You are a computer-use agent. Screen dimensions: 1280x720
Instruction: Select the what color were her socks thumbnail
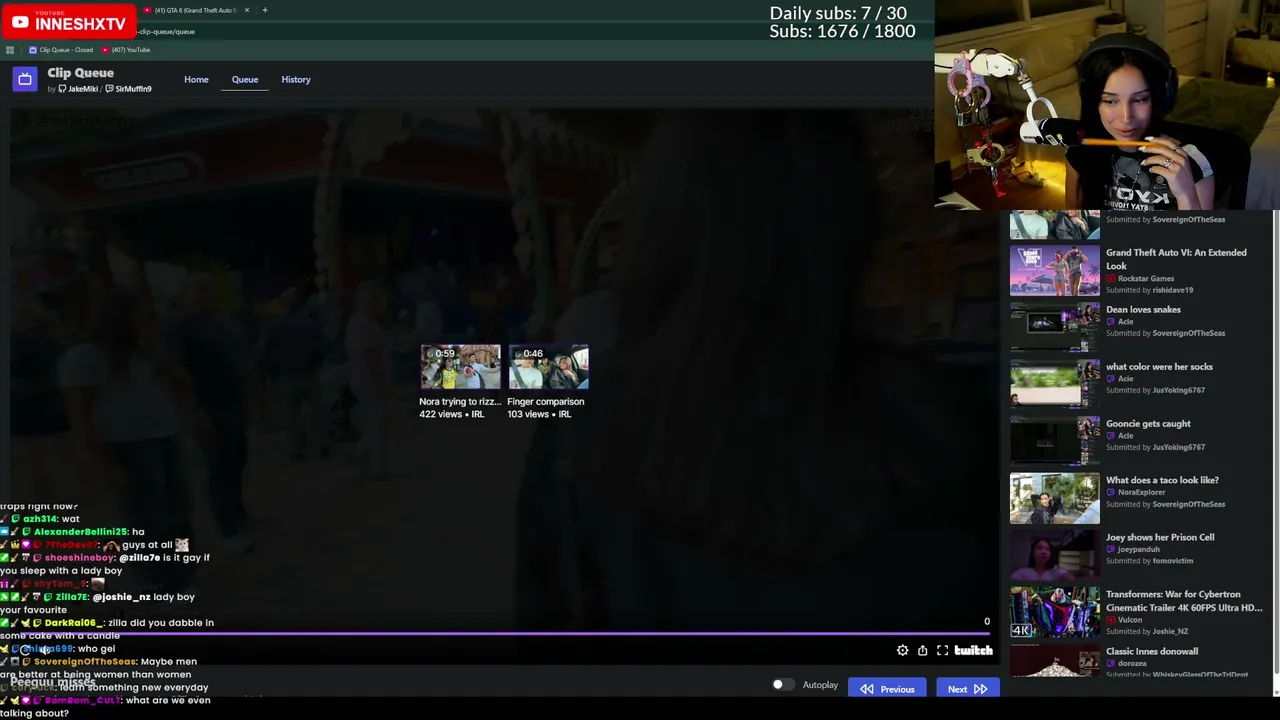[1054, 384]
